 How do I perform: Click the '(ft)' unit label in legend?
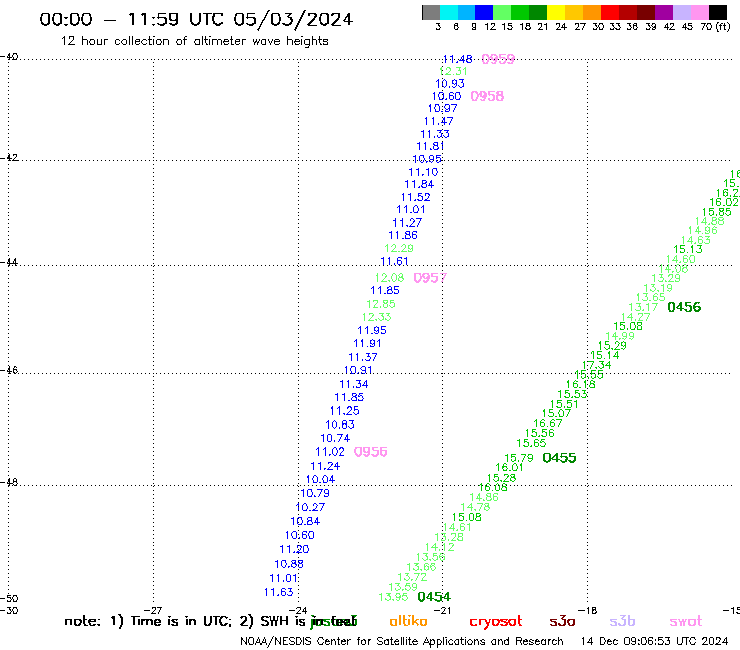723,26
